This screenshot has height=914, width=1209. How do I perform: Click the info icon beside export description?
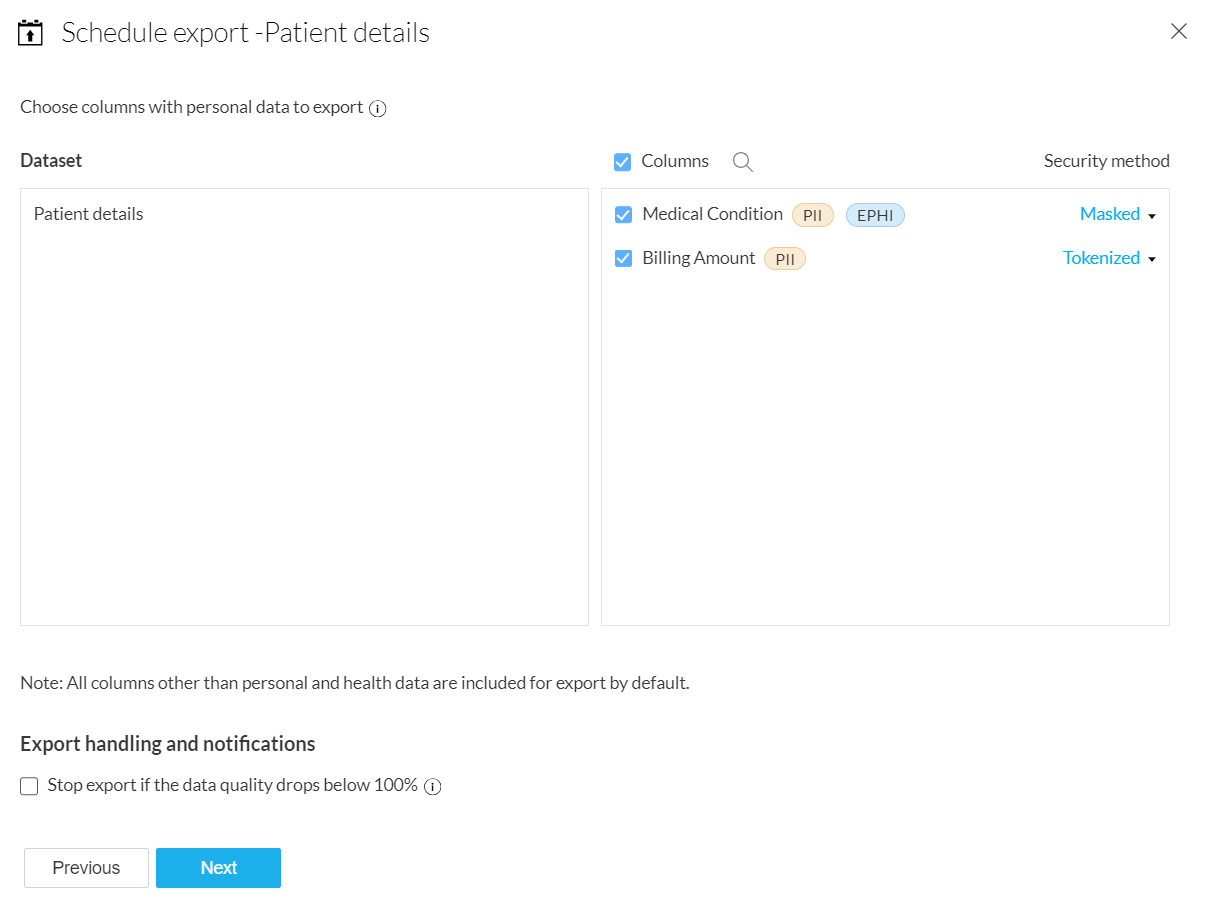tap(378, 109)
